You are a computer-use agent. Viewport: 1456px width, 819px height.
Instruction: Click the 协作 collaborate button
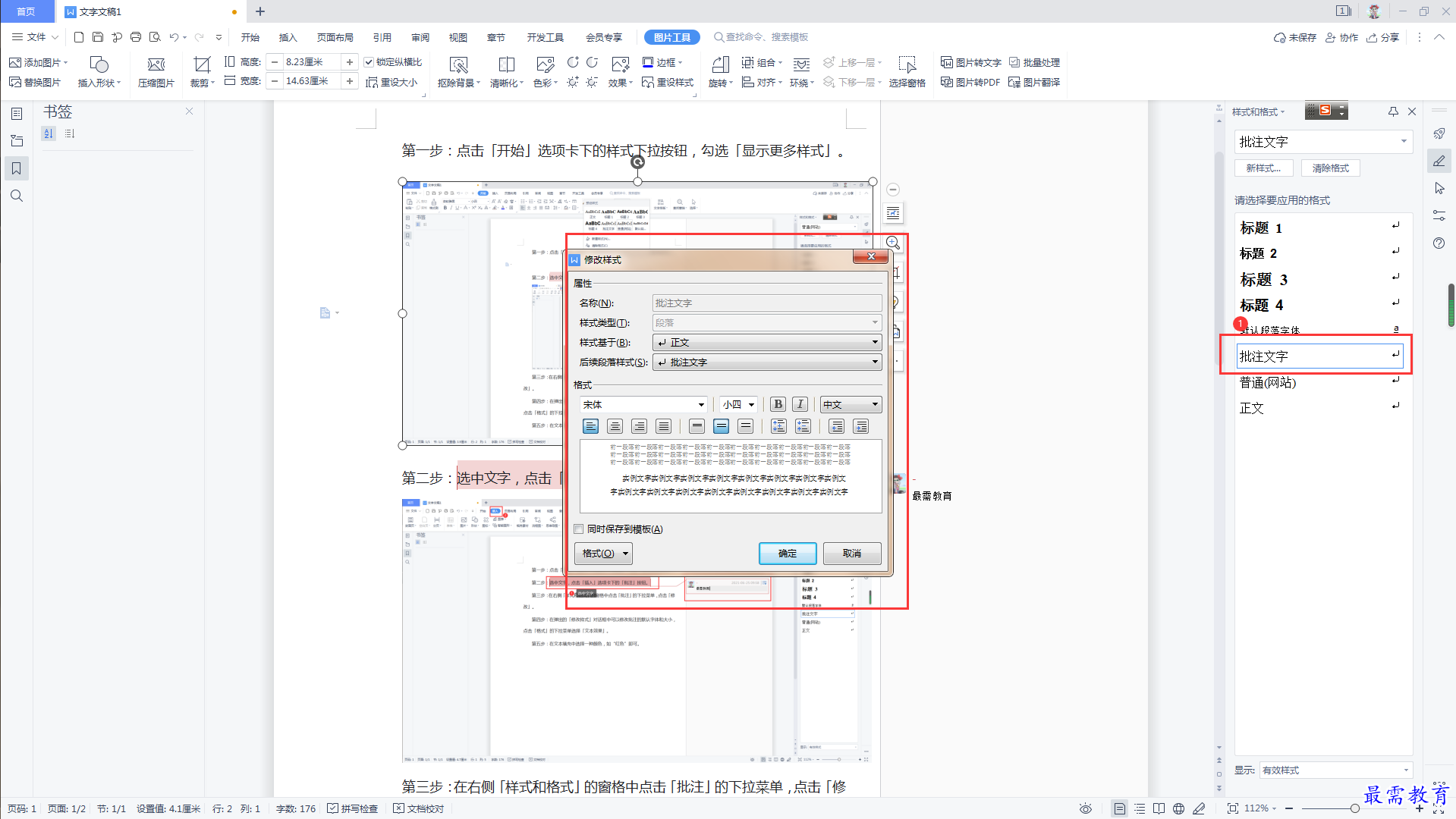[x=1342, y=37]
